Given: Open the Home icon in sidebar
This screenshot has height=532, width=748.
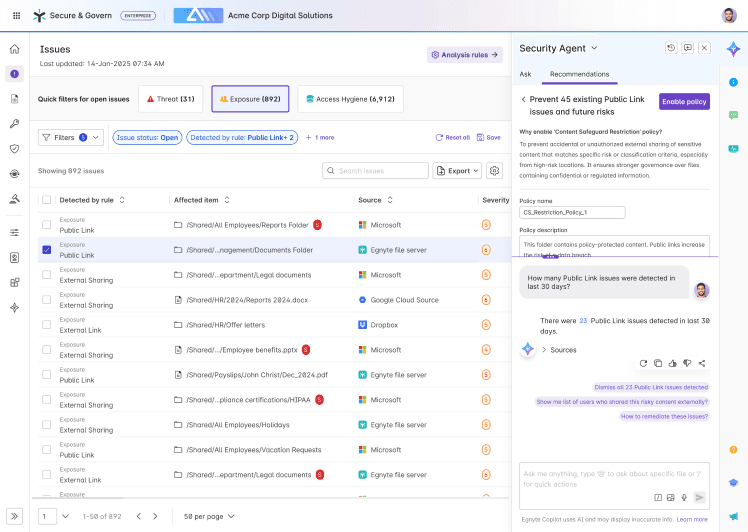Looking at the screenshot, I should pyautogui.click(x=15, y=49).
